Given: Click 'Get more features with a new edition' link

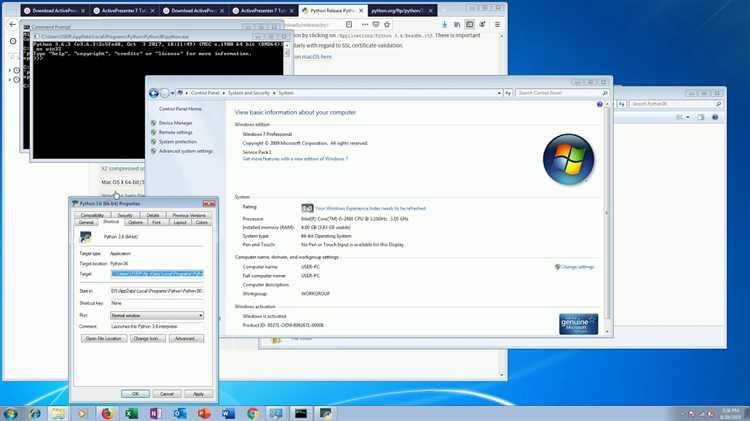Looking at the screenshot, I should (295, 158).
